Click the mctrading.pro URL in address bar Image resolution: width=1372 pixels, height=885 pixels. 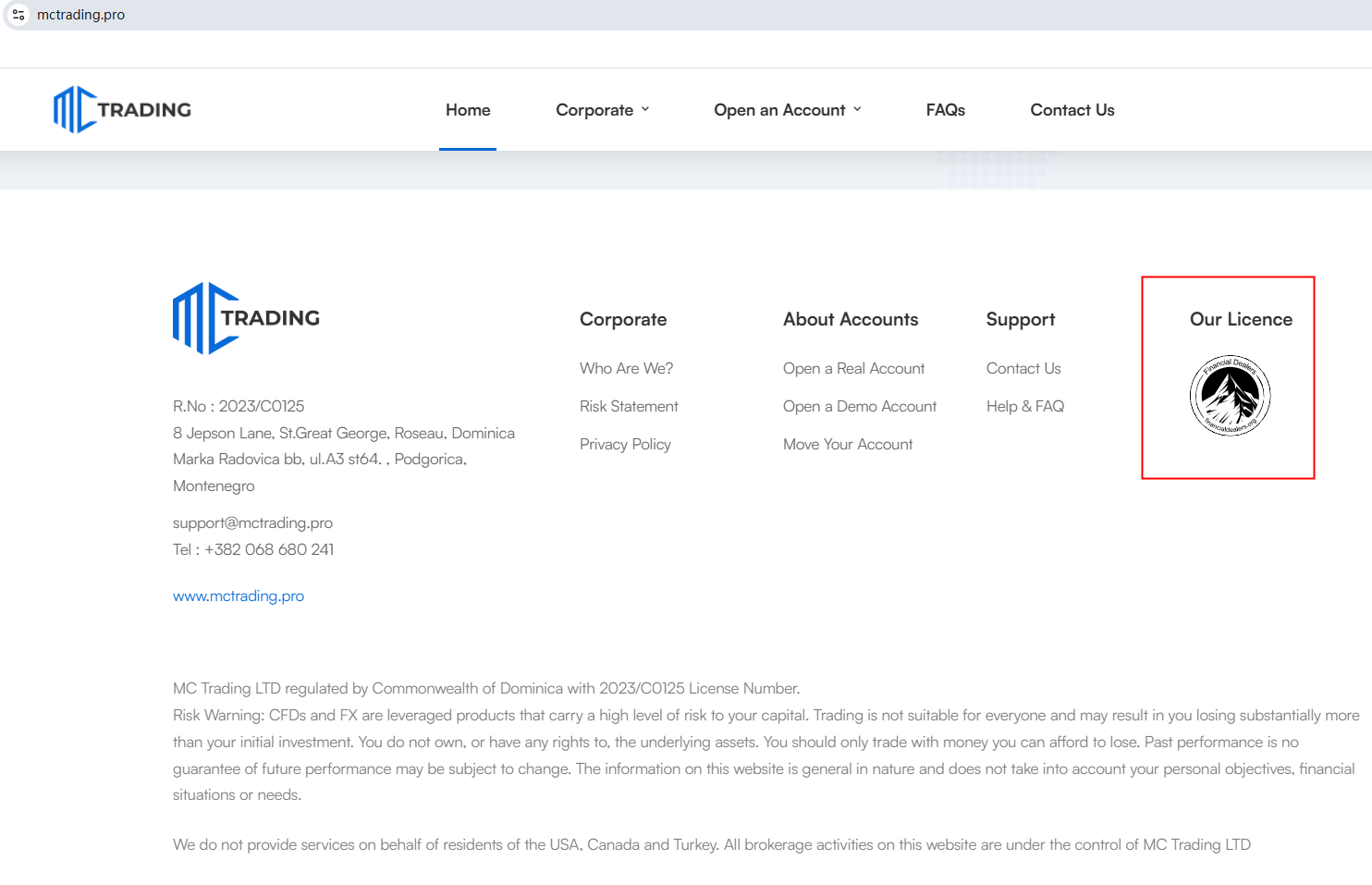(81, 15)
